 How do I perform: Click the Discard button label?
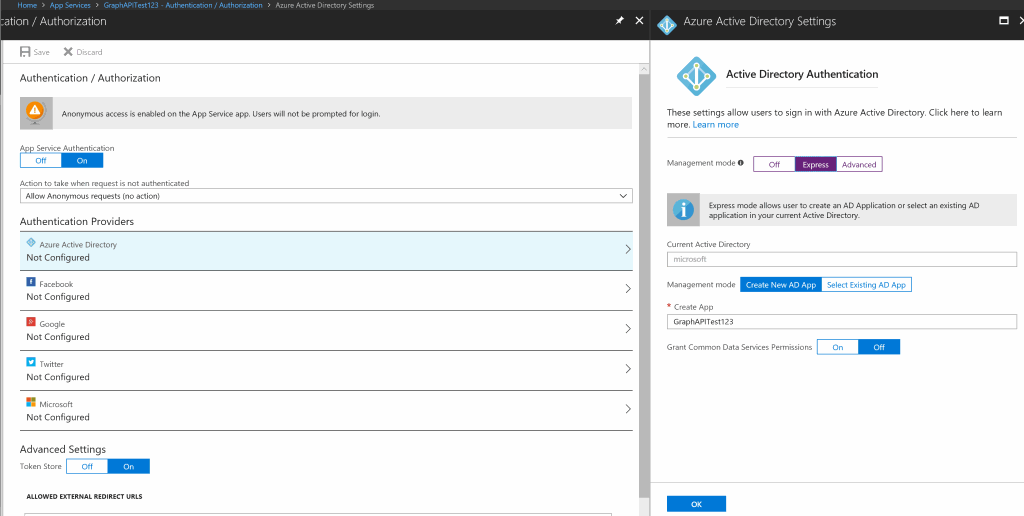coord(89,52)
